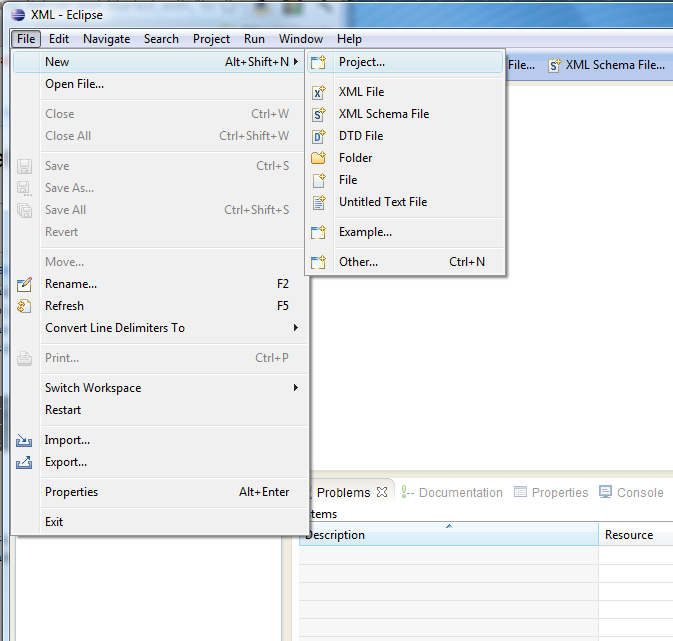This screenshot has height=641, width=673.
Task: Select XML Schema File menu entry
Action: point(405,114)
